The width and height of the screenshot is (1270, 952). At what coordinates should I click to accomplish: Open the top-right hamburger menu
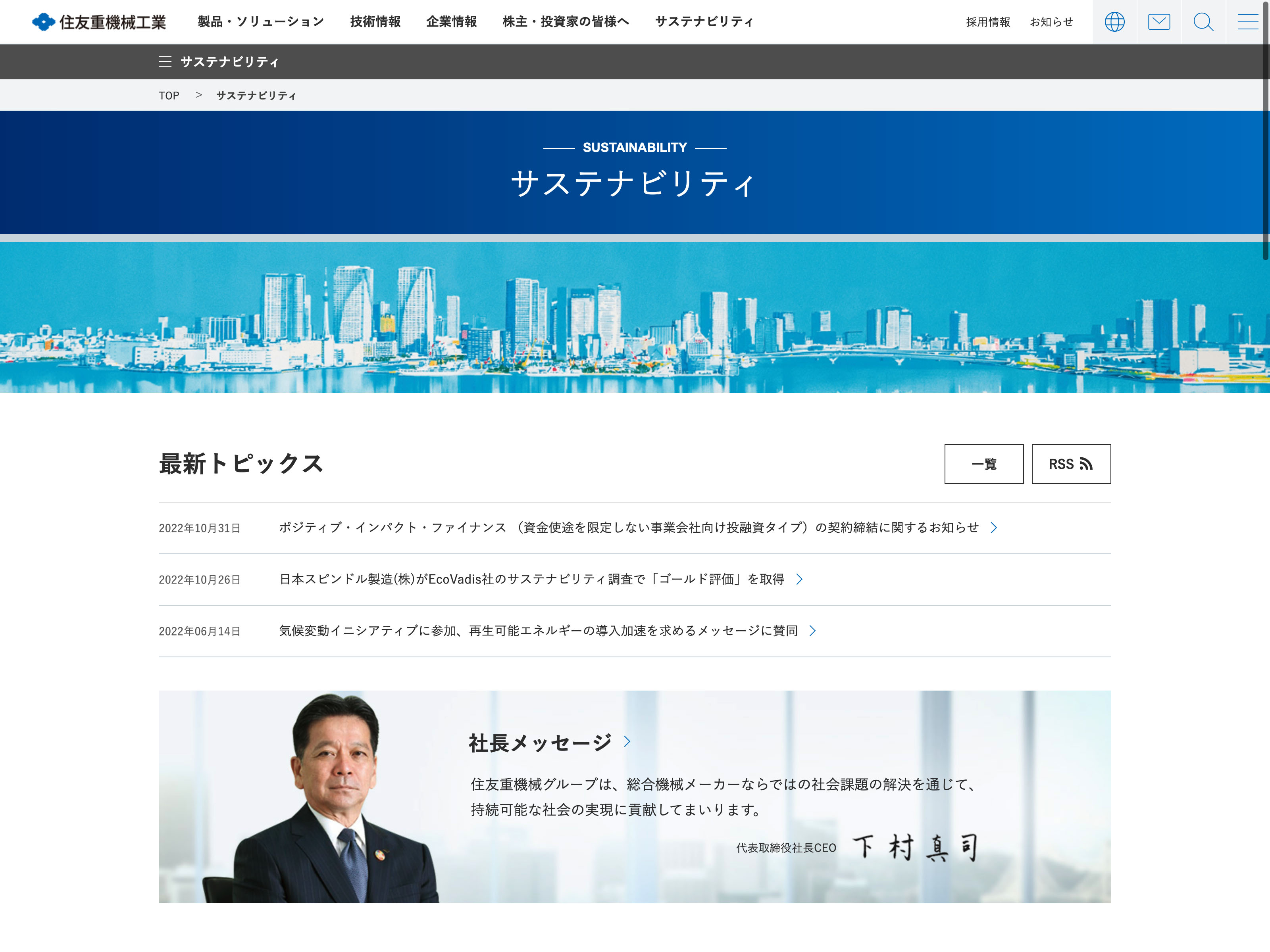[x=1247, y=22]
